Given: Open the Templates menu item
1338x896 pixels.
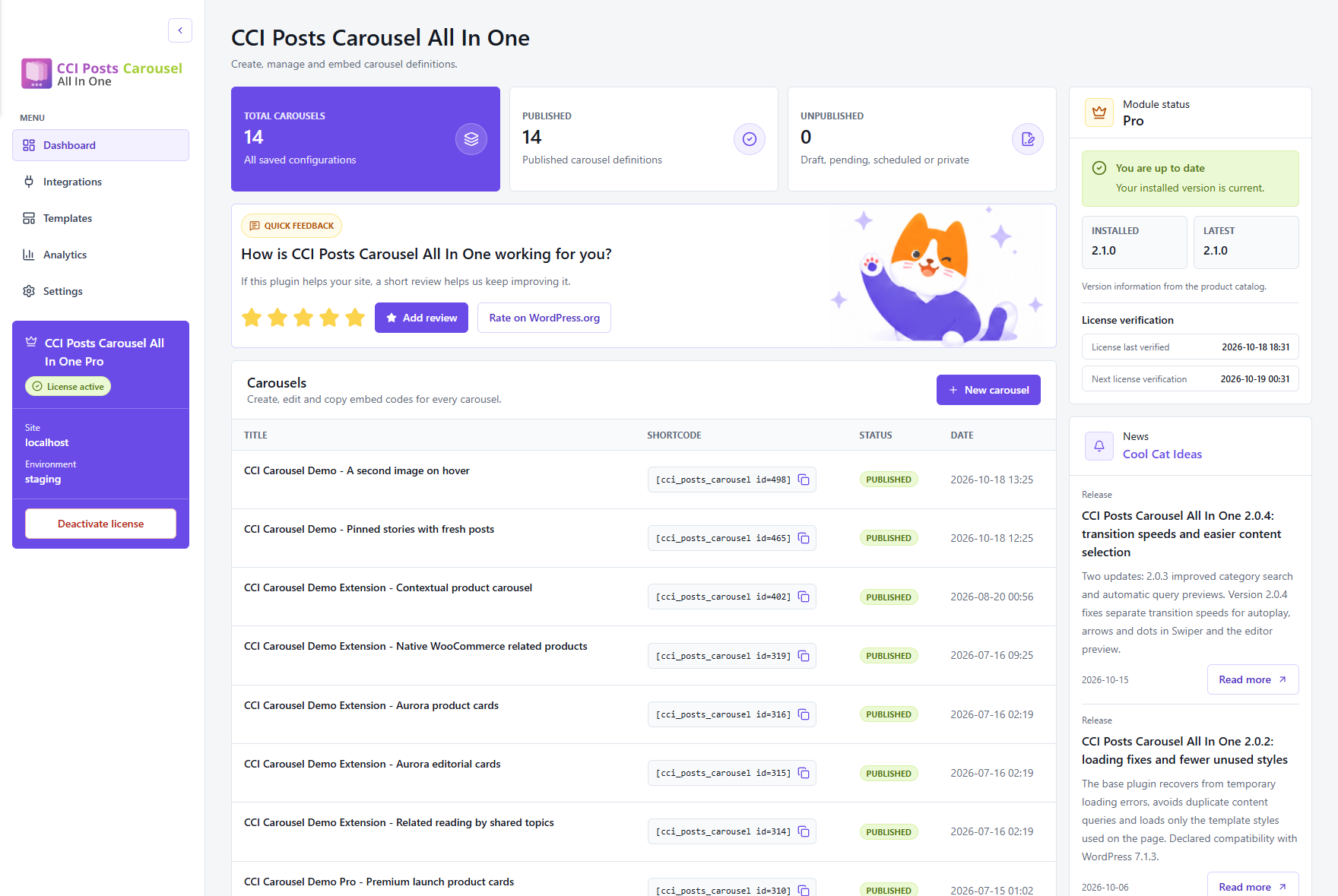Looking at the screenshot, I should (100, 218).
